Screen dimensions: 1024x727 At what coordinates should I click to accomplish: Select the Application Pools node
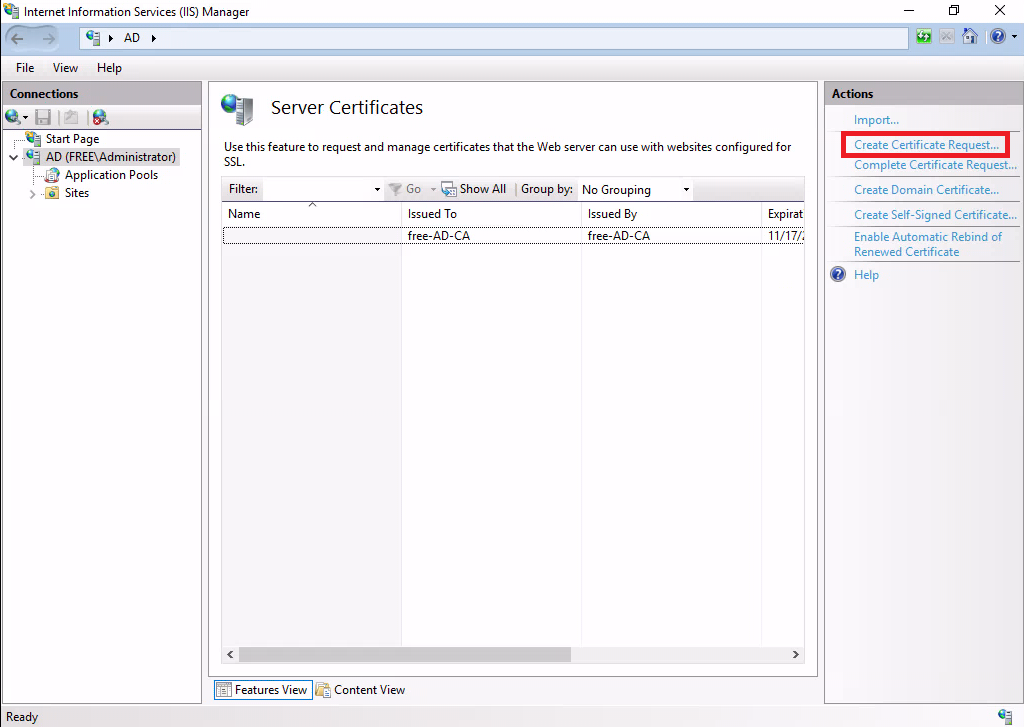tap(111, 175)
